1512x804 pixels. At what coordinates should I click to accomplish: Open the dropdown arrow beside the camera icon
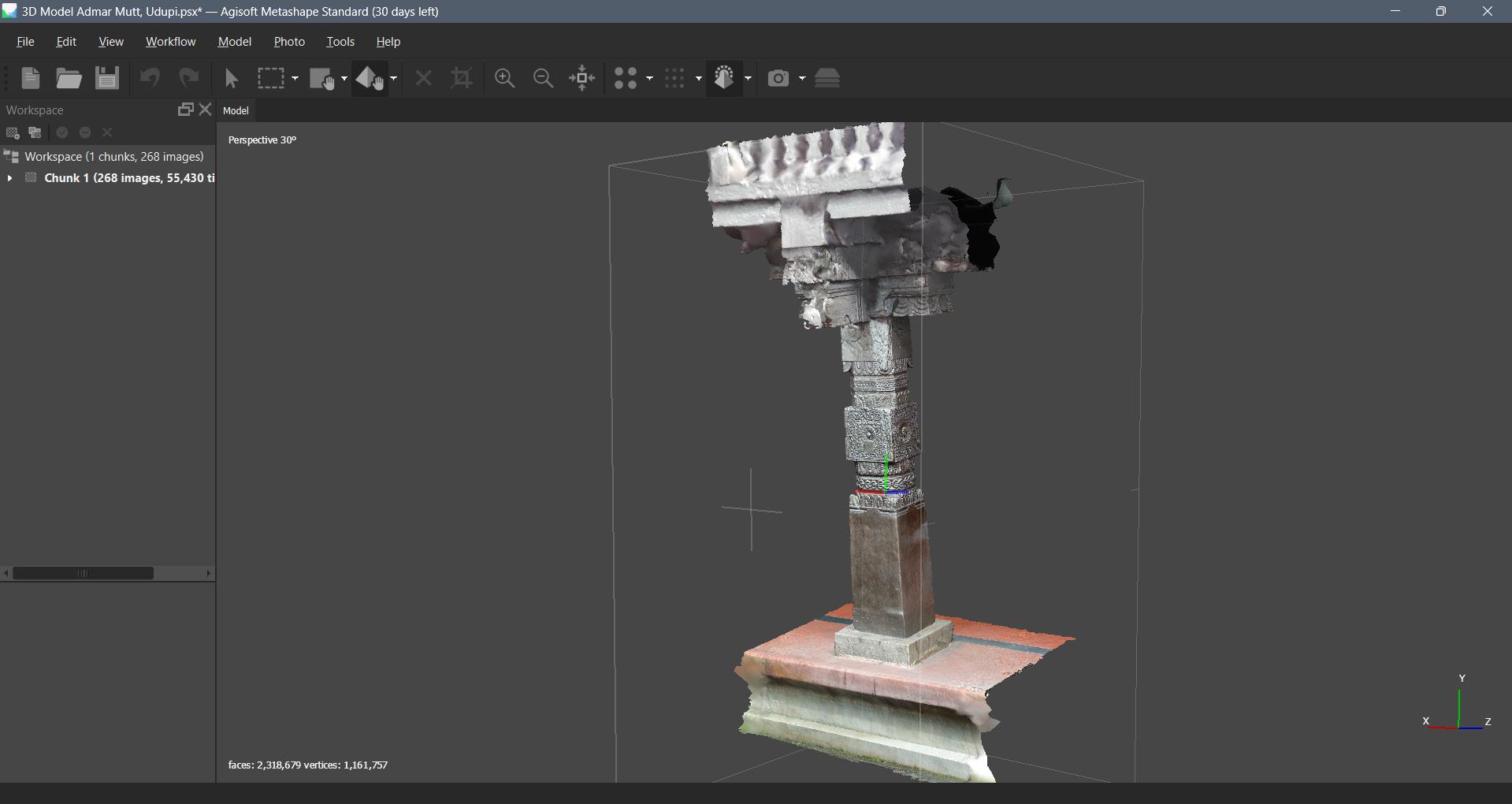pos(802,78)
